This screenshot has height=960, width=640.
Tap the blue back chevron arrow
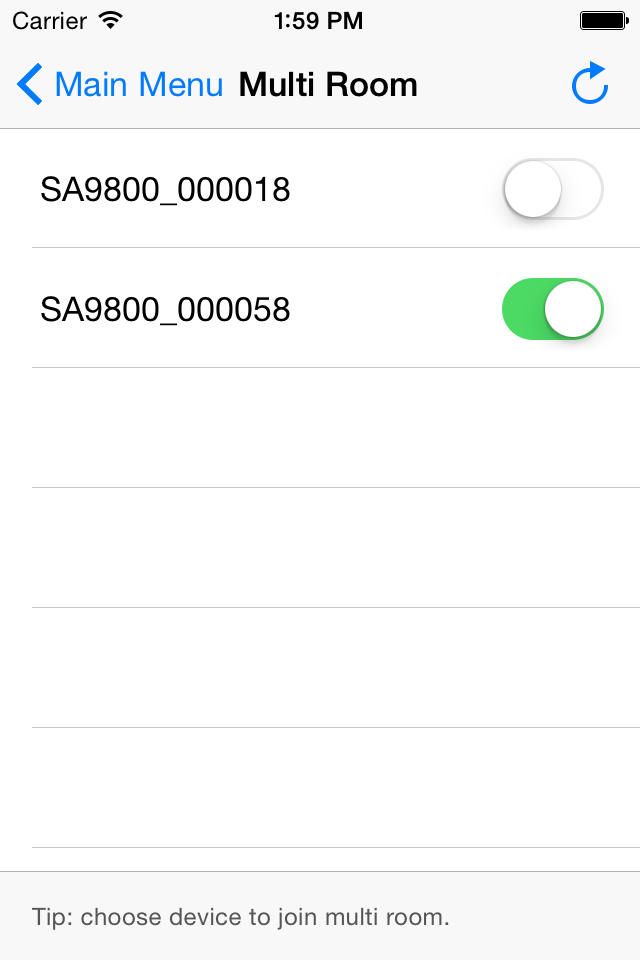click(29, 84)
